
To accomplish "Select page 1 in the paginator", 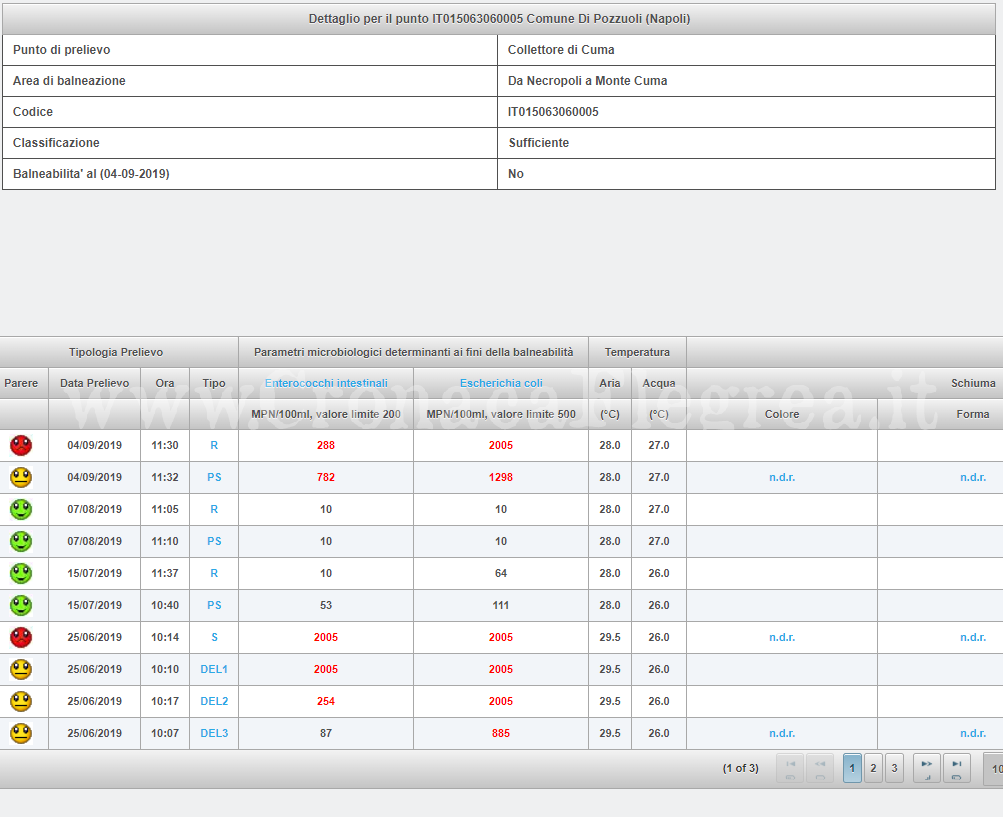I will coord(852,768).
